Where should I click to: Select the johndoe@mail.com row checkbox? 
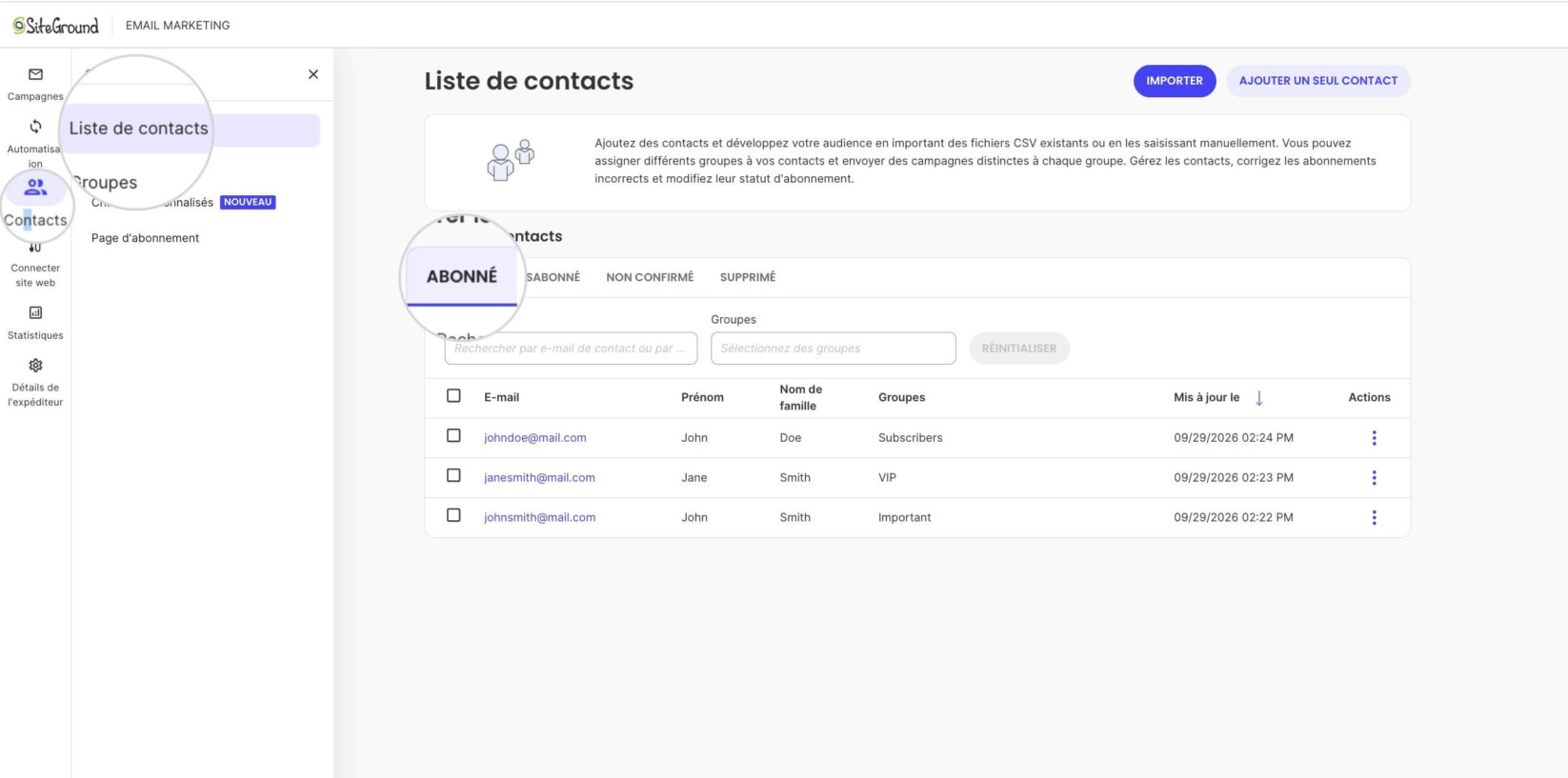[x=453, y=436]
